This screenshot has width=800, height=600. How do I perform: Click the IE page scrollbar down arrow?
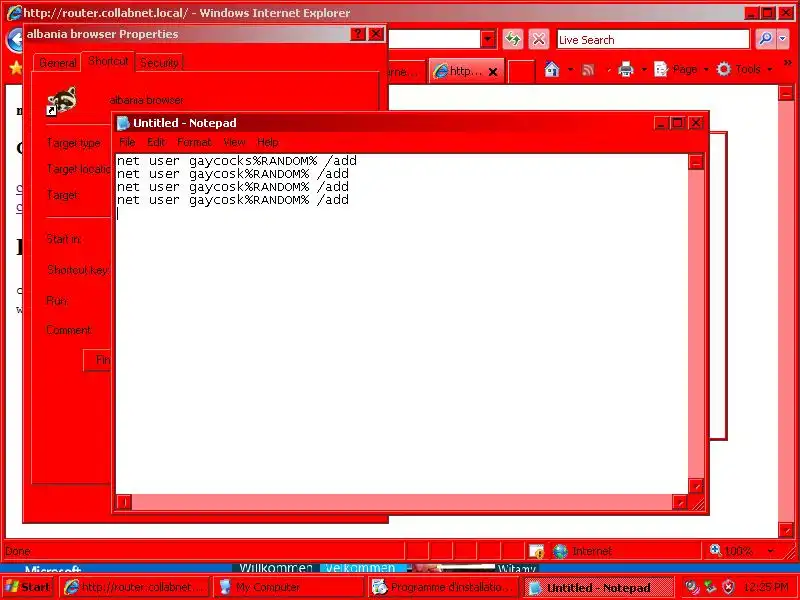tap(786, 530)
